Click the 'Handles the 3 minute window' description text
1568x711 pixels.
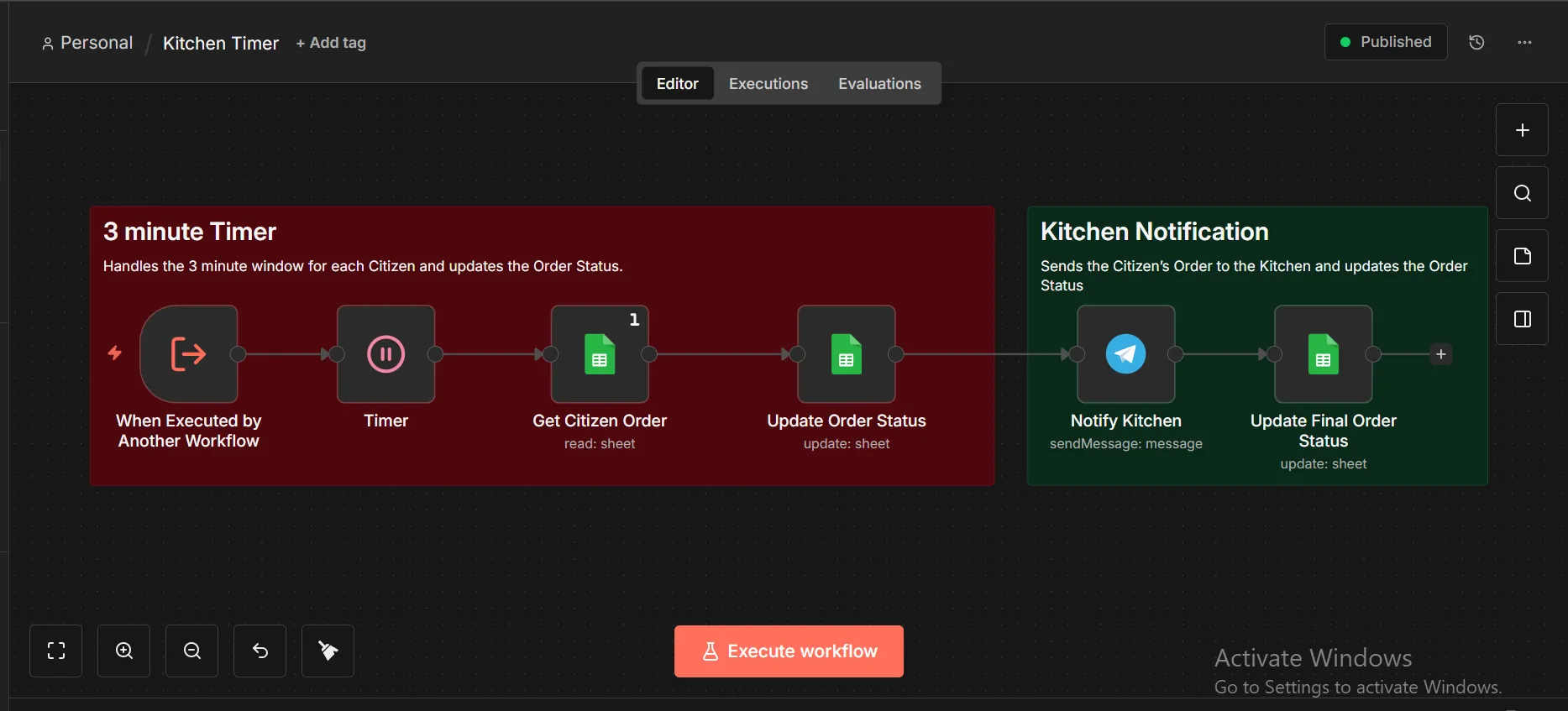coord(363,266)
